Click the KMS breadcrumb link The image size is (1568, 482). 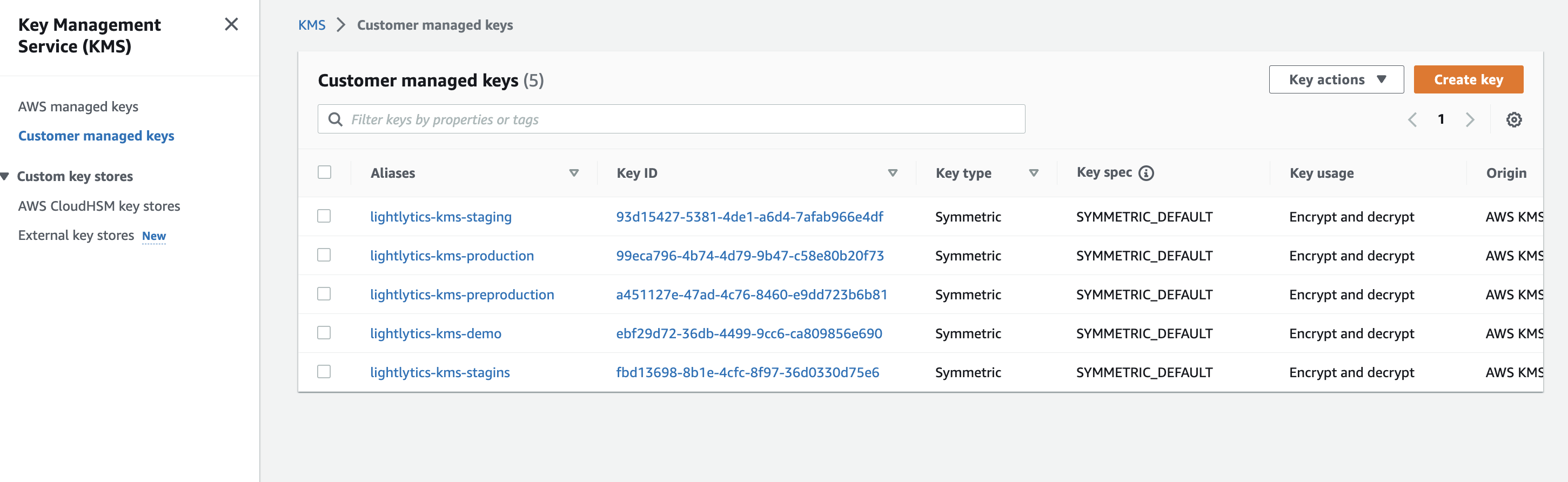(x=312, y=25)
